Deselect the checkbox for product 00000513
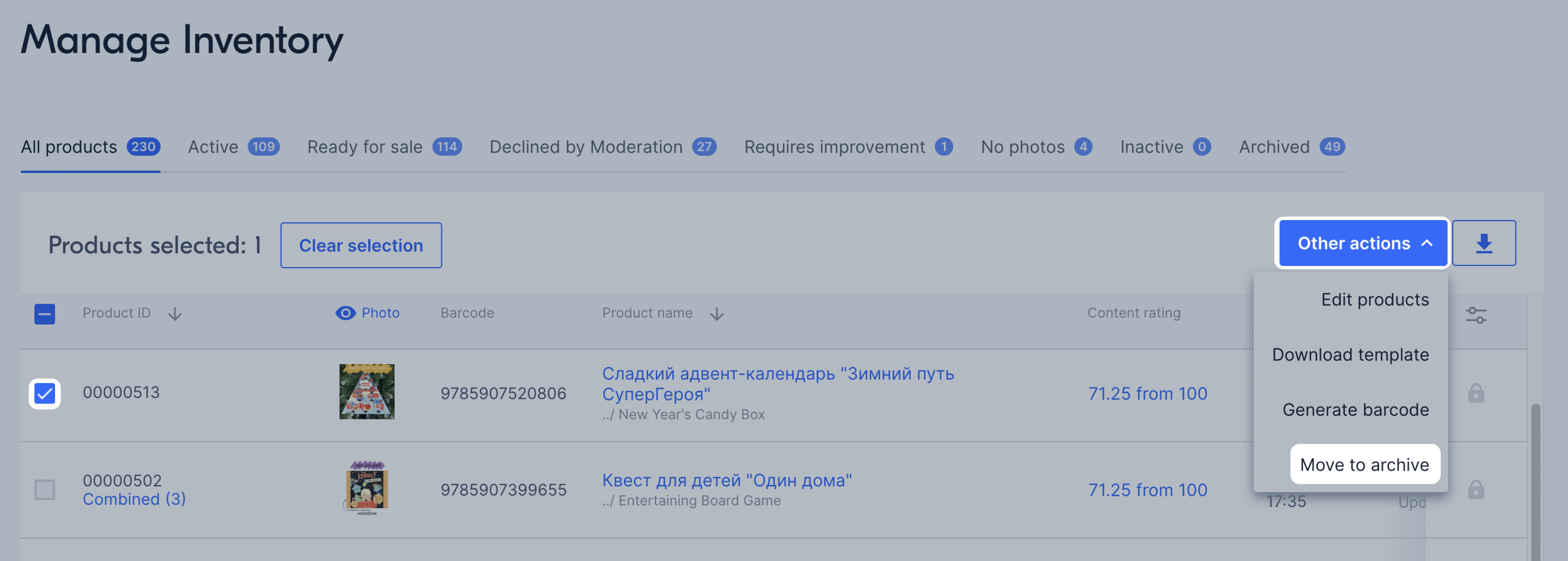The width and height of the screenshot is (1568, 561). coord(44,393)
